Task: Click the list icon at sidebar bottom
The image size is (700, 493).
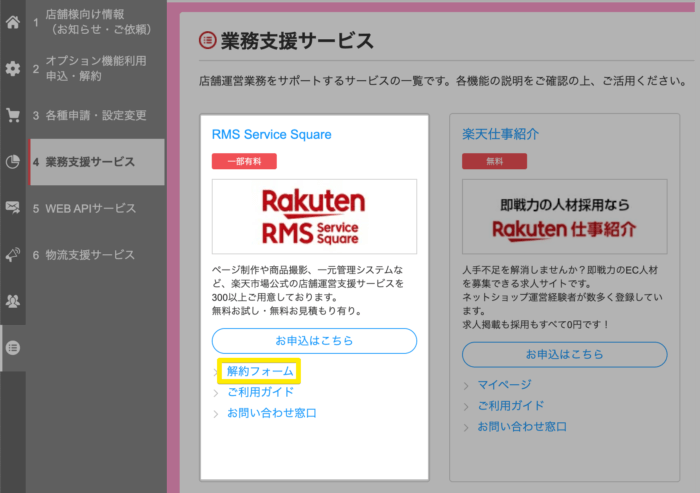Action: [x=12, y=347]
